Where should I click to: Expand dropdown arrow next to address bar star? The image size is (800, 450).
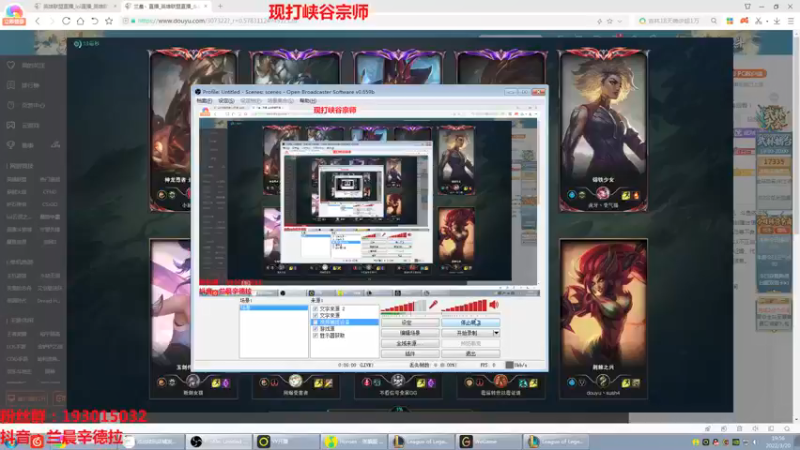tap(620, 21)
